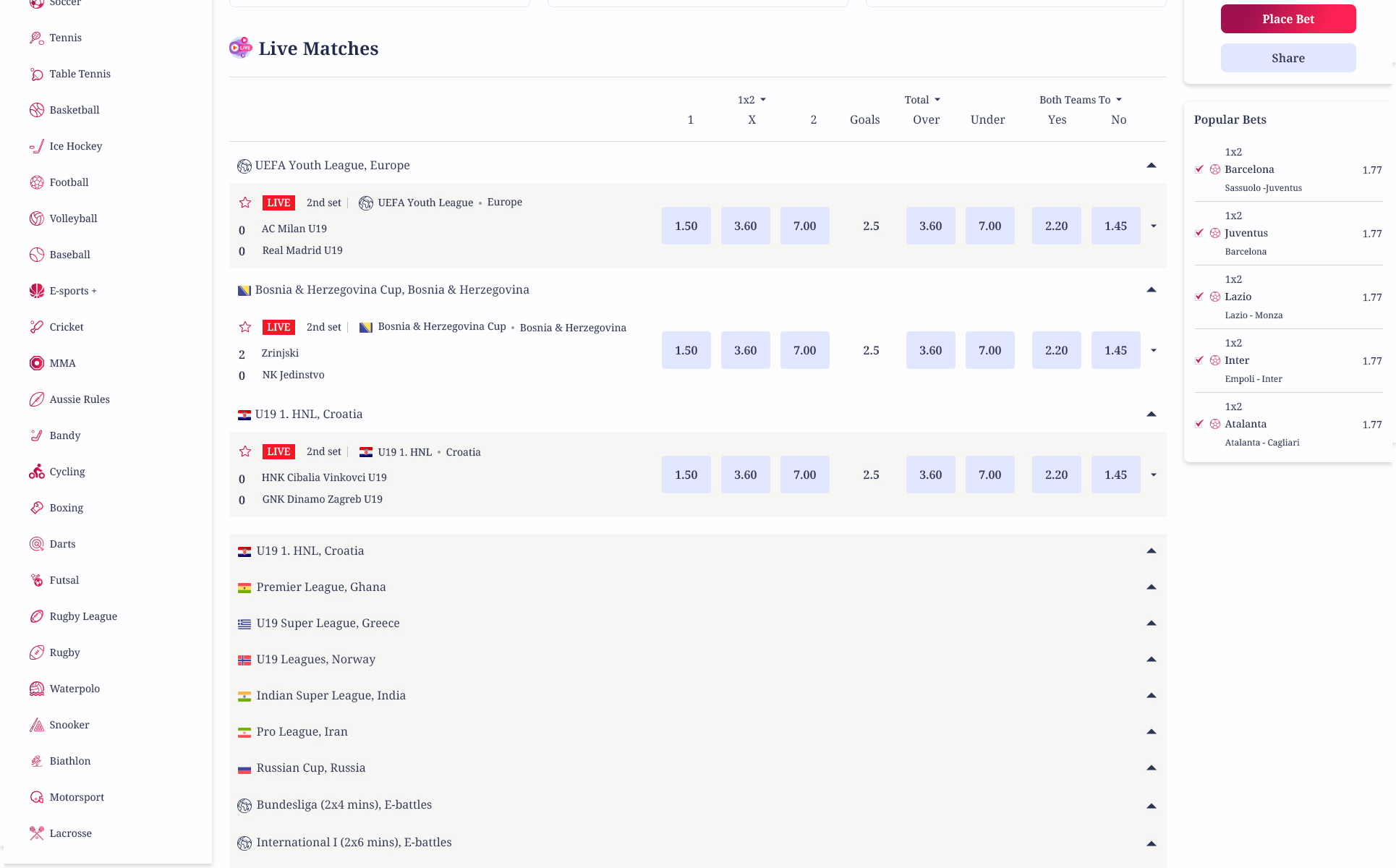
Task: Expand more markets for HNK Cibalia match
Action: (x=1154, y=475)
